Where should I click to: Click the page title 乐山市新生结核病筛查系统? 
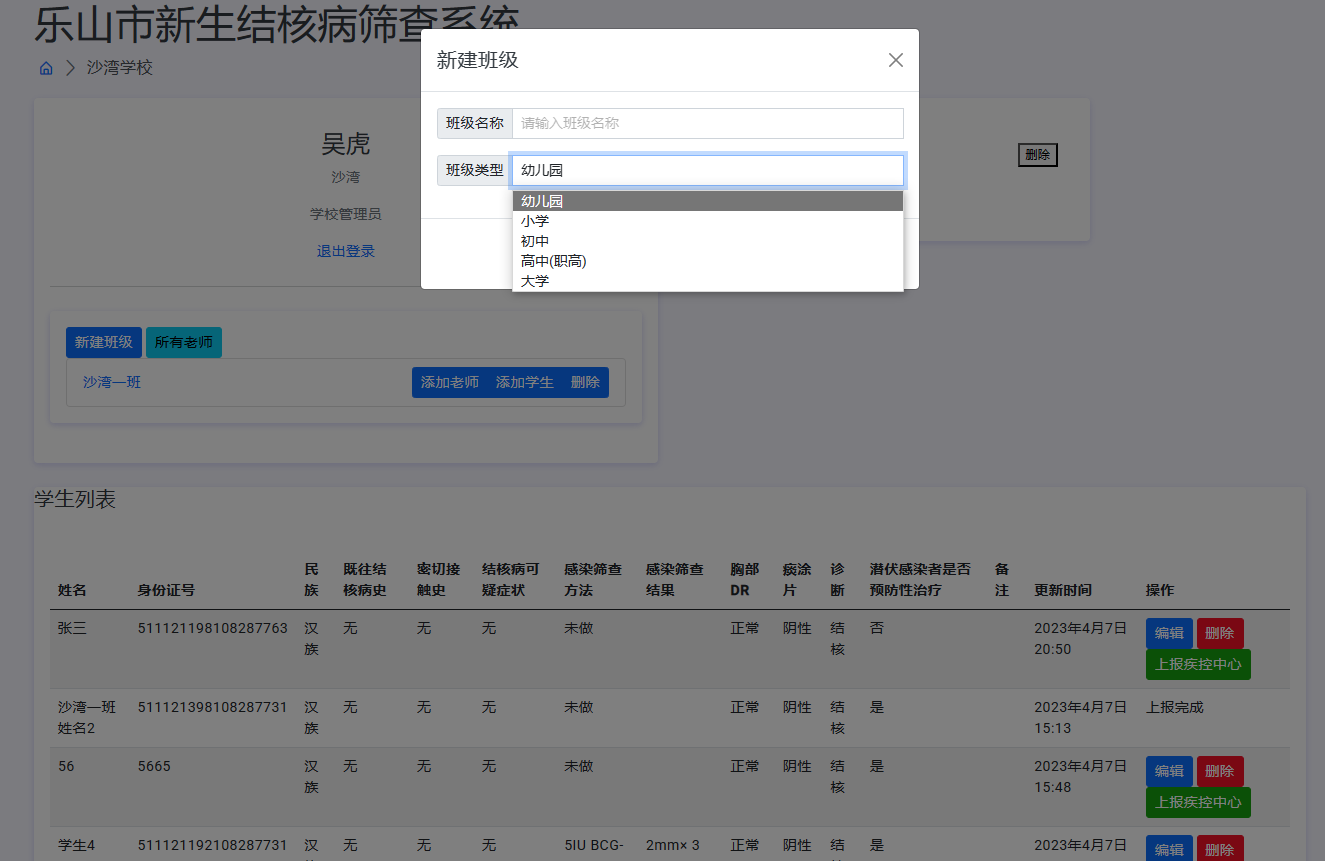277,24
